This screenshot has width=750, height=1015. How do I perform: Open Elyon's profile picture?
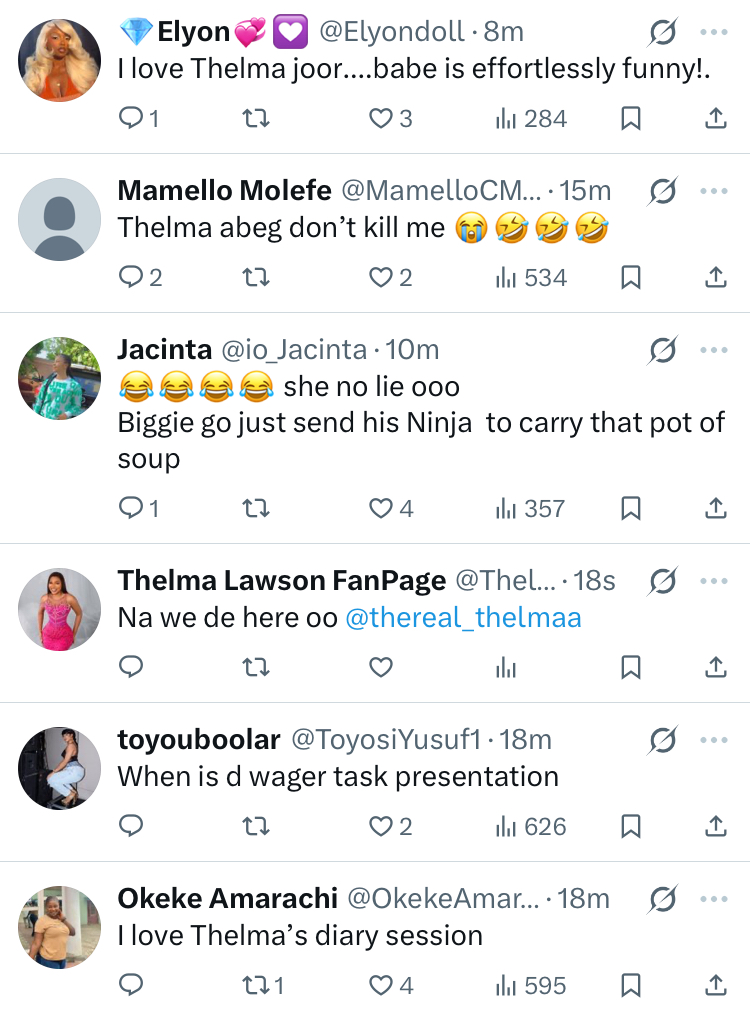coord(60,60)
